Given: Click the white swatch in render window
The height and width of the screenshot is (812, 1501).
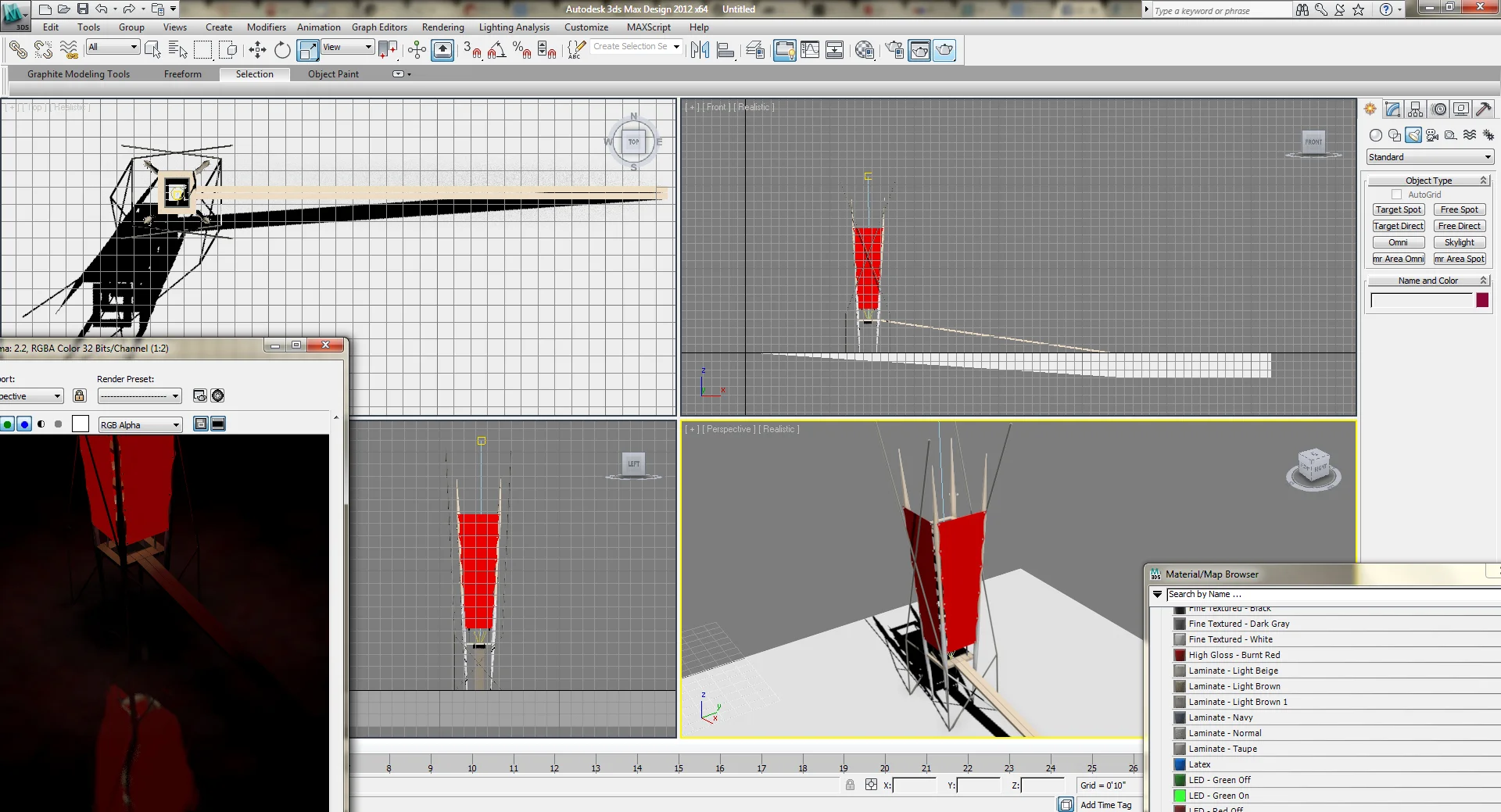Looking at the screenshot, I should [x=81, y=424].
